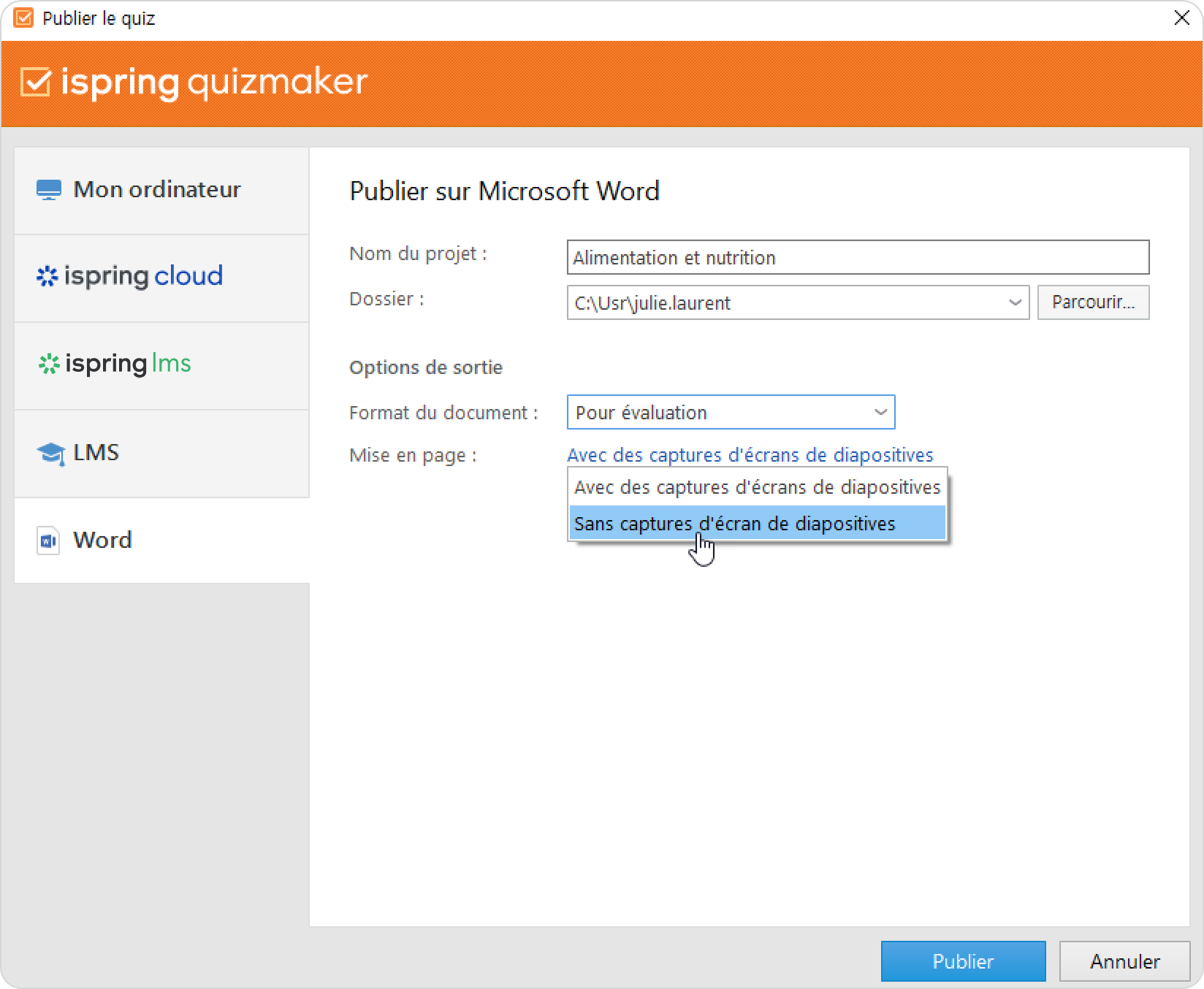
Task: Click the Parcourir... browse button
Action: click(x=1093, y=302)
